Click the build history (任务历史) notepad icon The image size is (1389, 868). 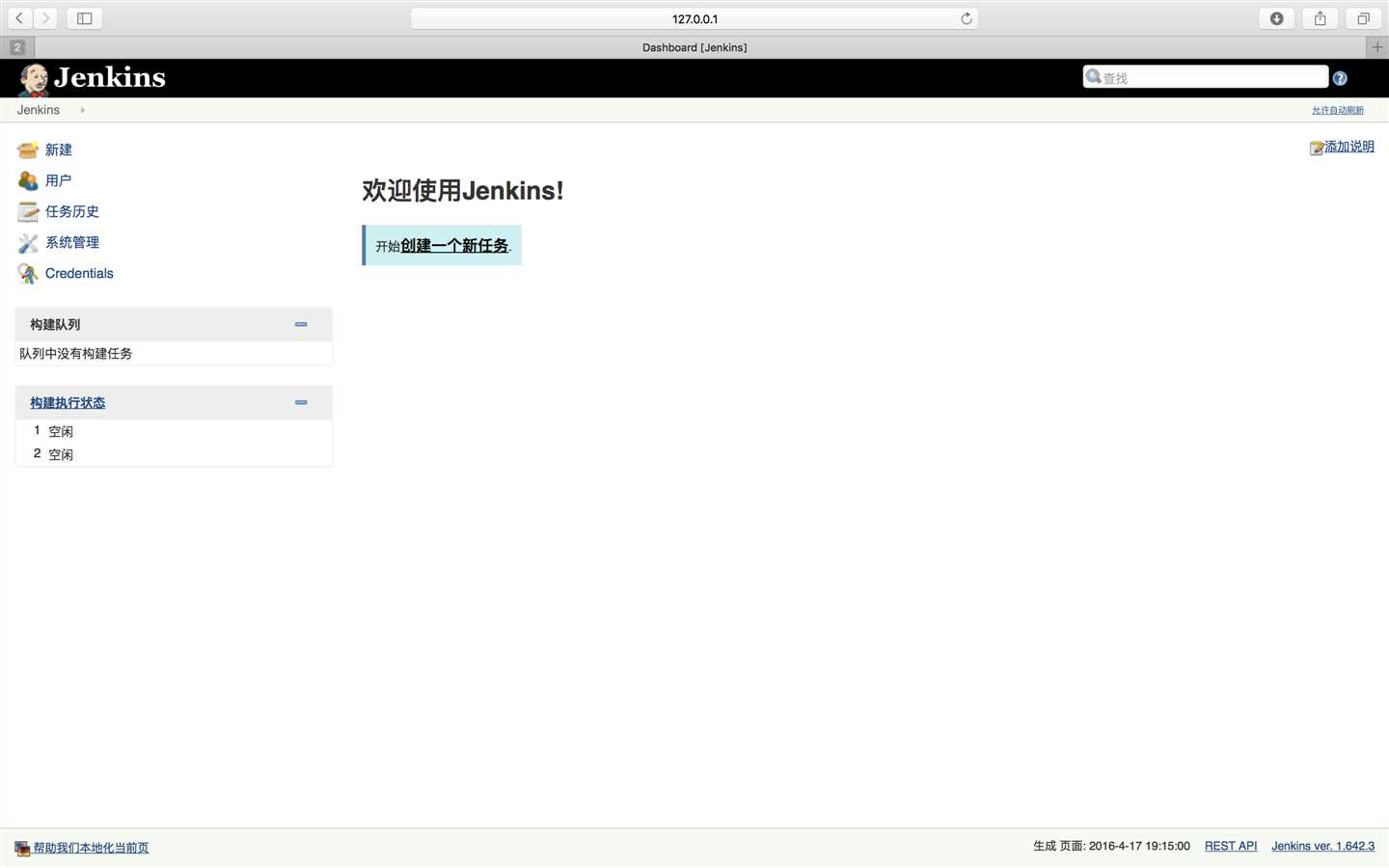pos(28,212)
